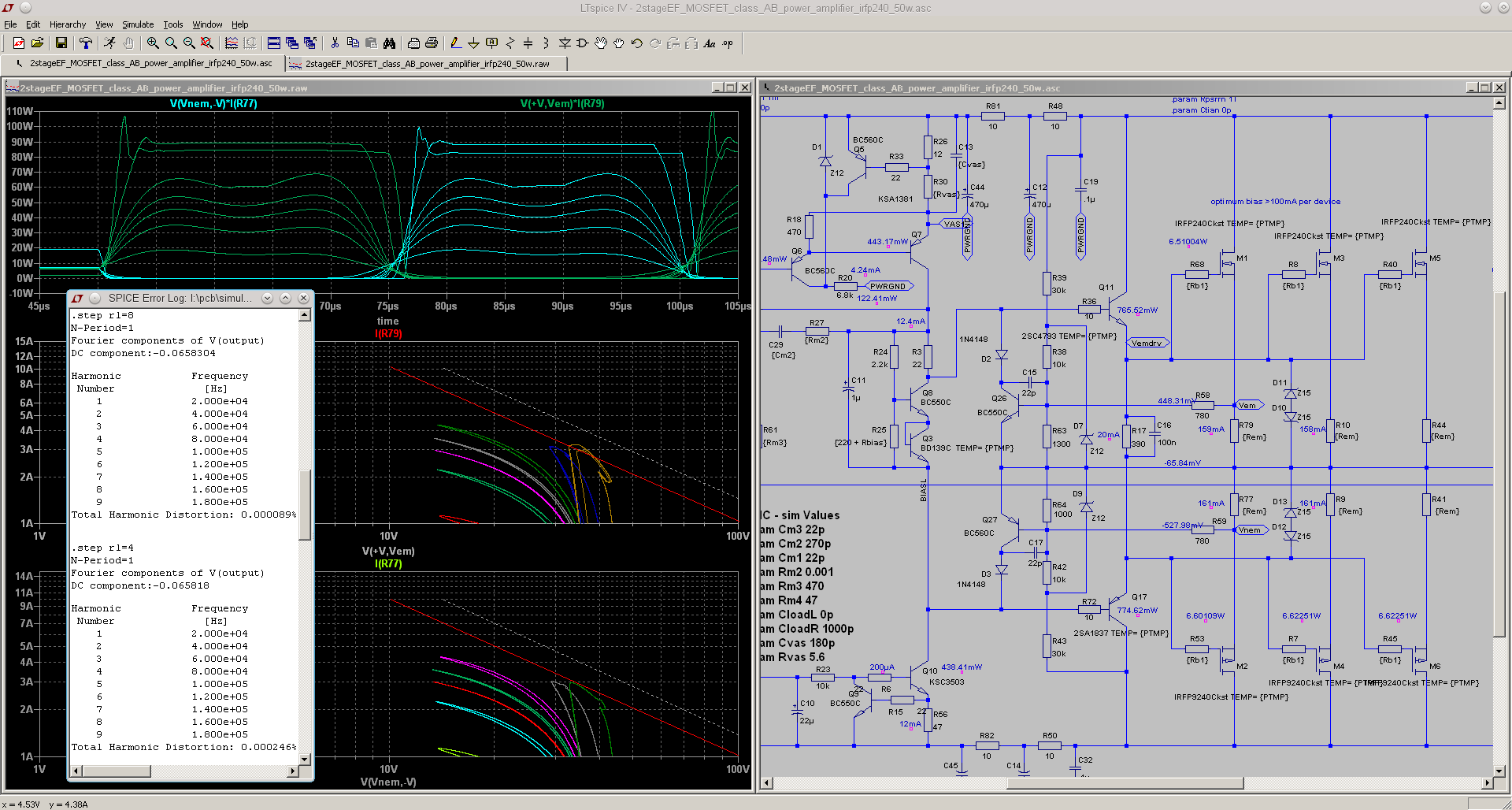1512x810 pixels.
Task: Click the yellow I(R77) trace label
Action: click(x=388, y=563)
